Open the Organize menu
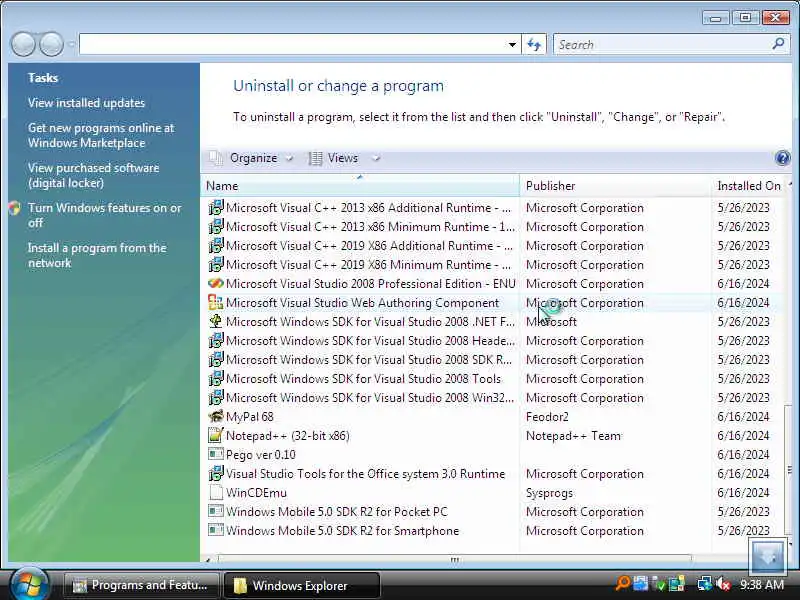Screen dimensions: 800x600 (x=252, y=158)
